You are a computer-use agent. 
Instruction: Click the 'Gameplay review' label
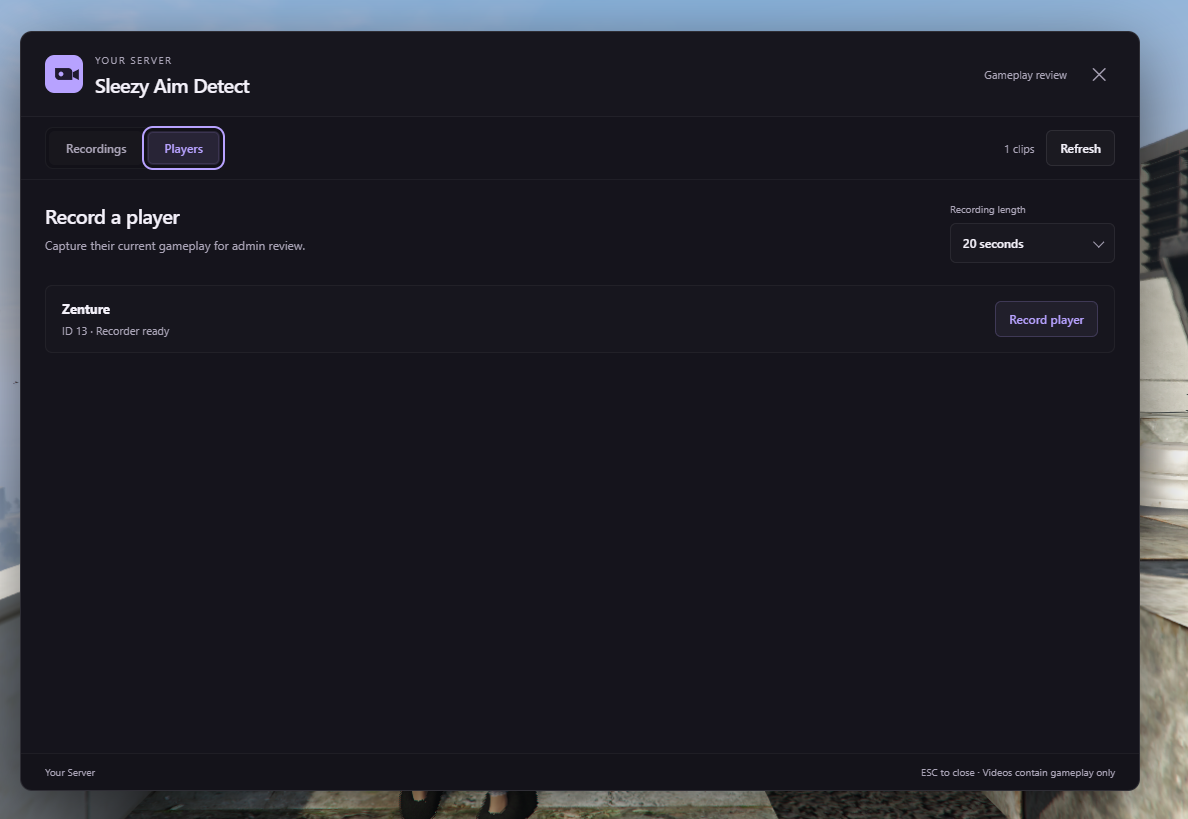click(1025, 75)
